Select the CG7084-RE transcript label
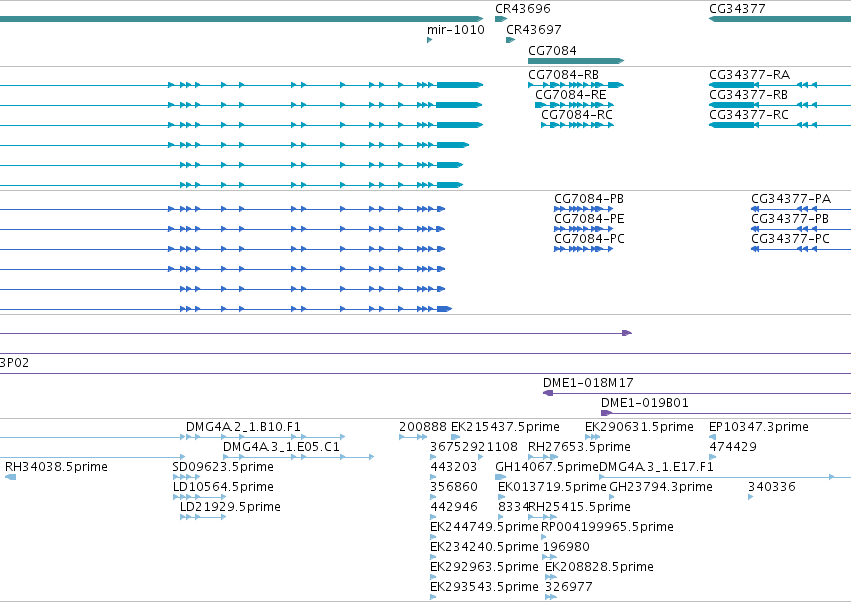The height and width of the screenshot is (602, 851). point(570,94)
